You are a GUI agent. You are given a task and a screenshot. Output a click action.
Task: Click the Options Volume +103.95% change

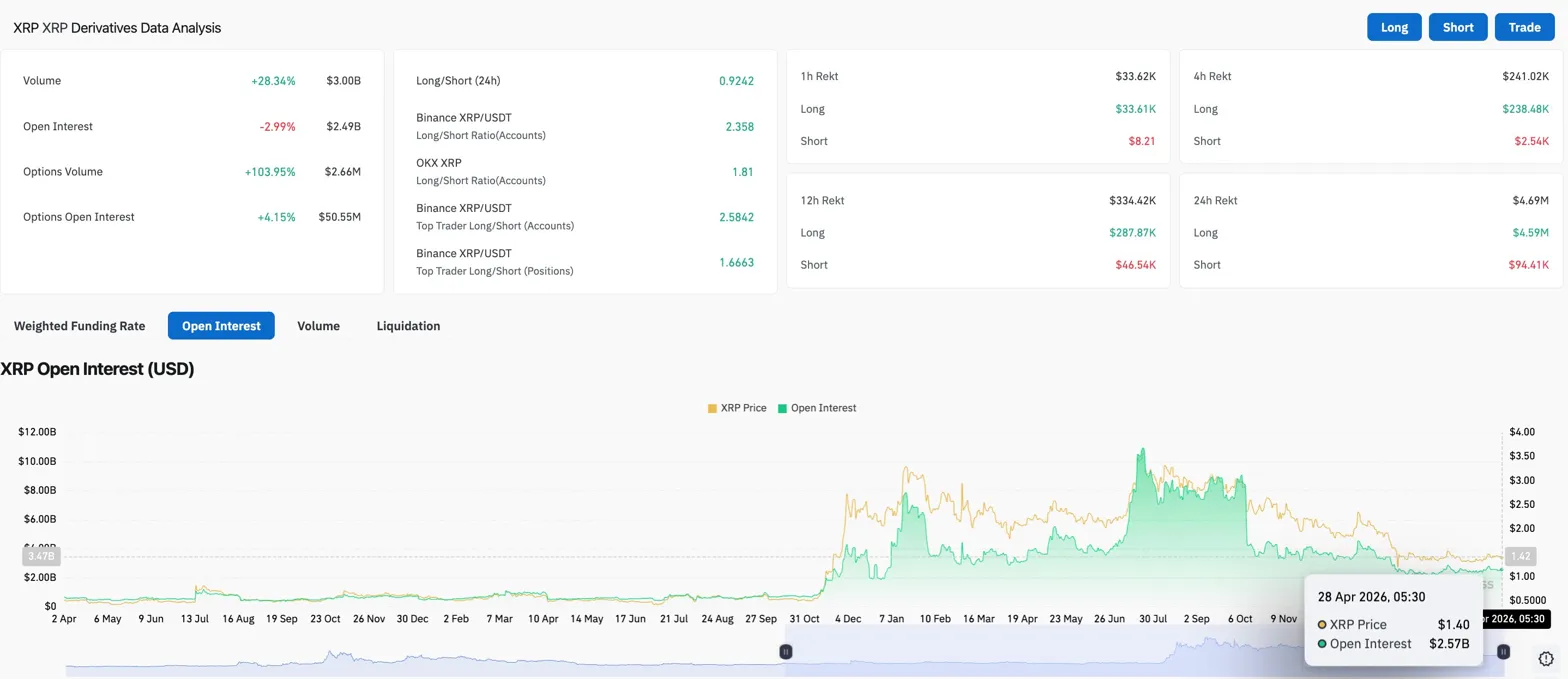tap(270, 172)
